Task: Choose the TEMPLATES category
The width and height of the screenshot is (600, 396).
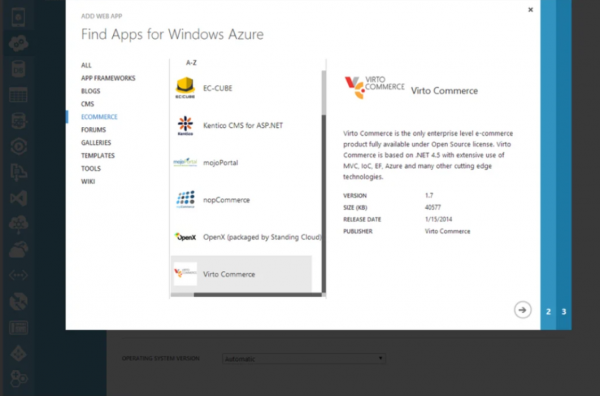Action: pyautogui.click(x=98, y=156)
